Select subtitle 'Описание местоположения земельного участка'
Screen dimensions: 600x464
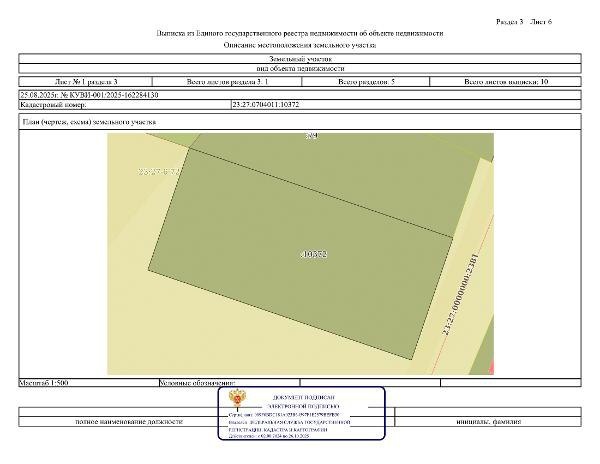click(300, 45)
